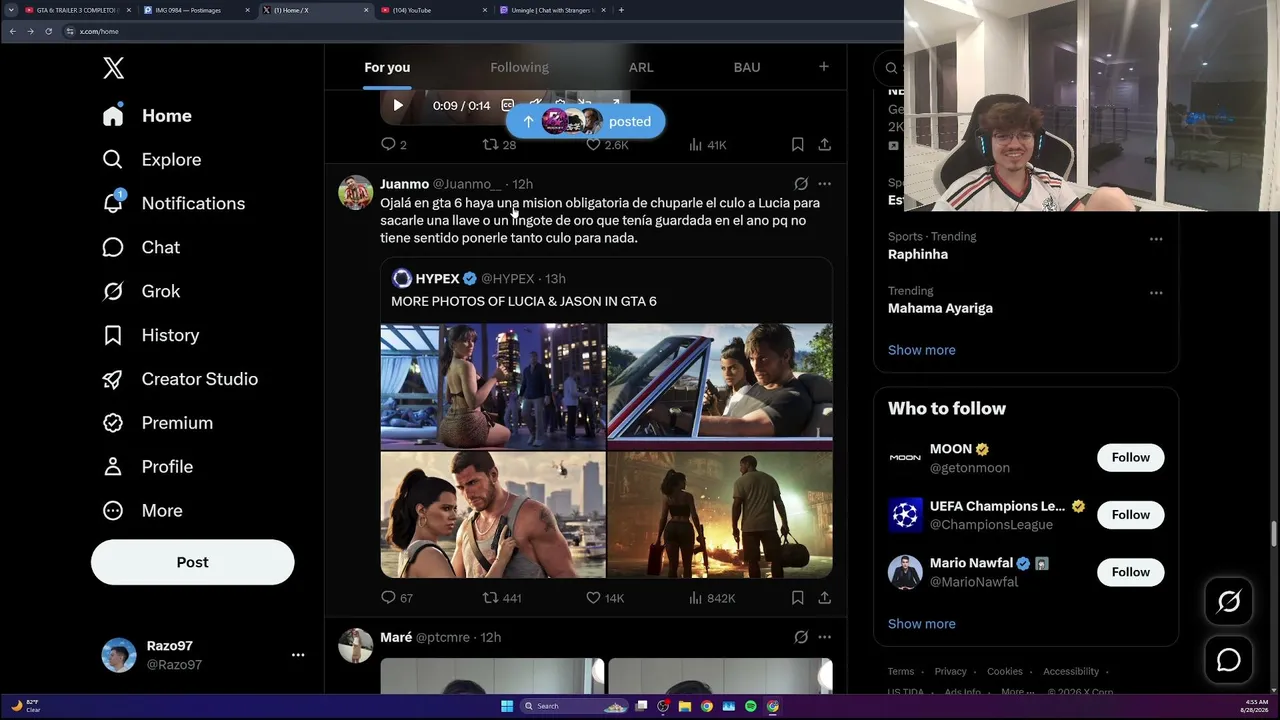
Task: Open the Raphinha trending topic
Action: point(918,254)
